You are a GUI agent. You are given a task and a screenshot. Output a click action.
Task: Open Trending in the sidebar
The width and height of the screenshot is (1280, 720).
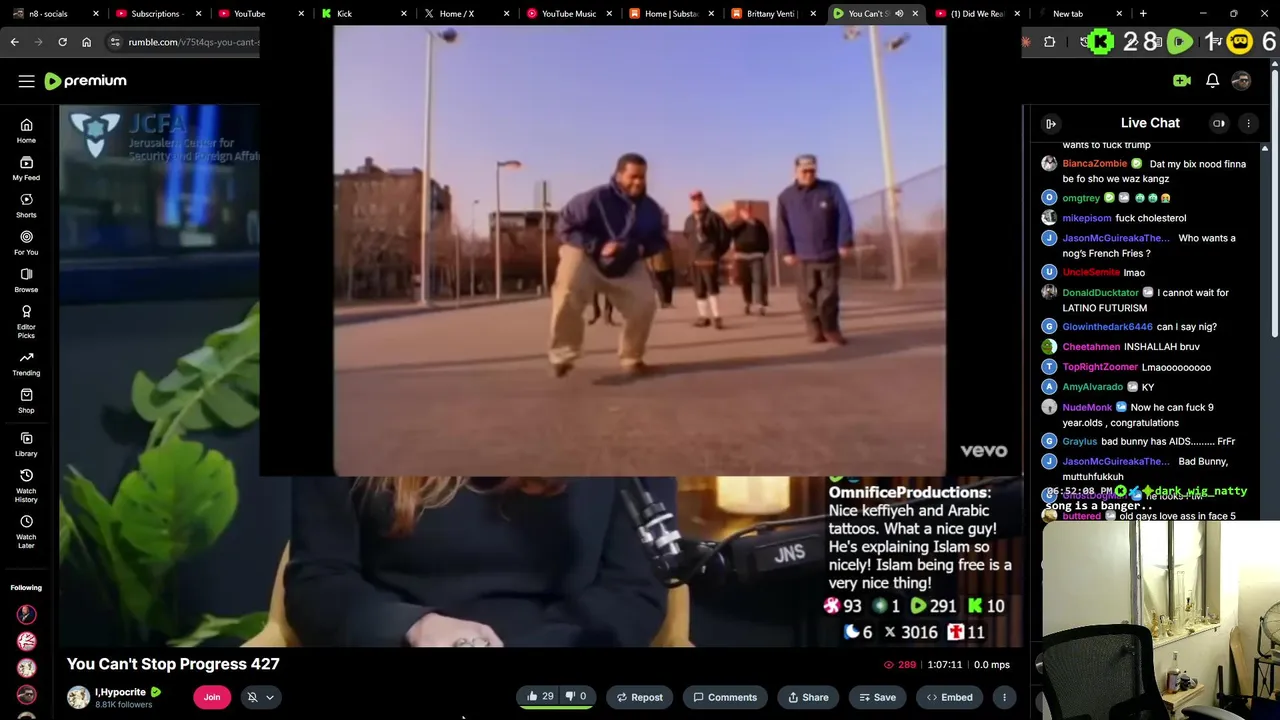26,364
